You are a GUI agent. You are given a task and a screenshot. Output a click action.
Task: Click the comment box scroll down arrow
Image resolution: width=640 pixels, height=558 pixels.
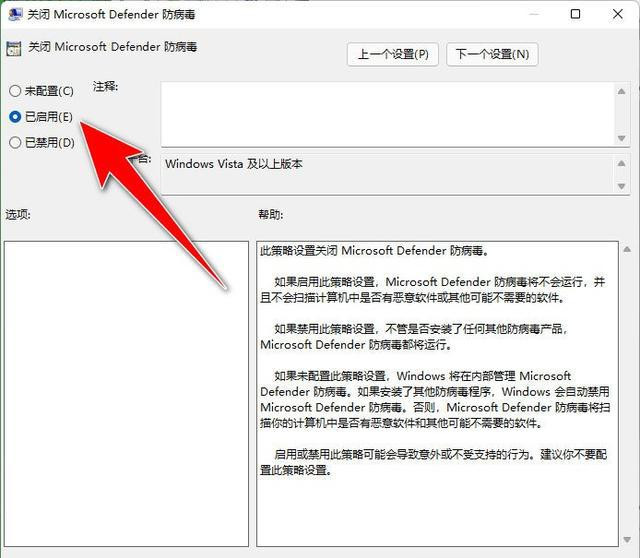point(621,138)
